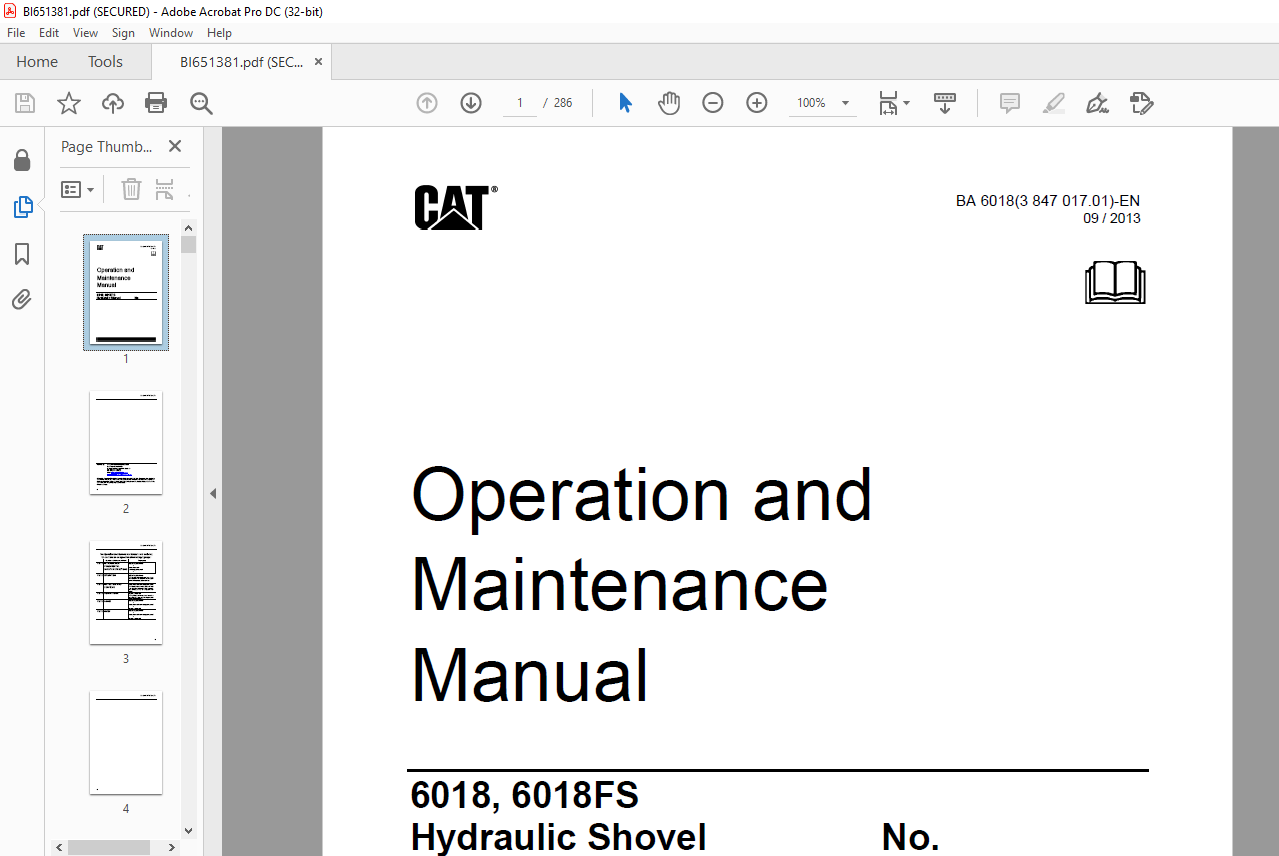
Task: Open the Attachments paperclip panel
Action: click(x=22, y=299)
